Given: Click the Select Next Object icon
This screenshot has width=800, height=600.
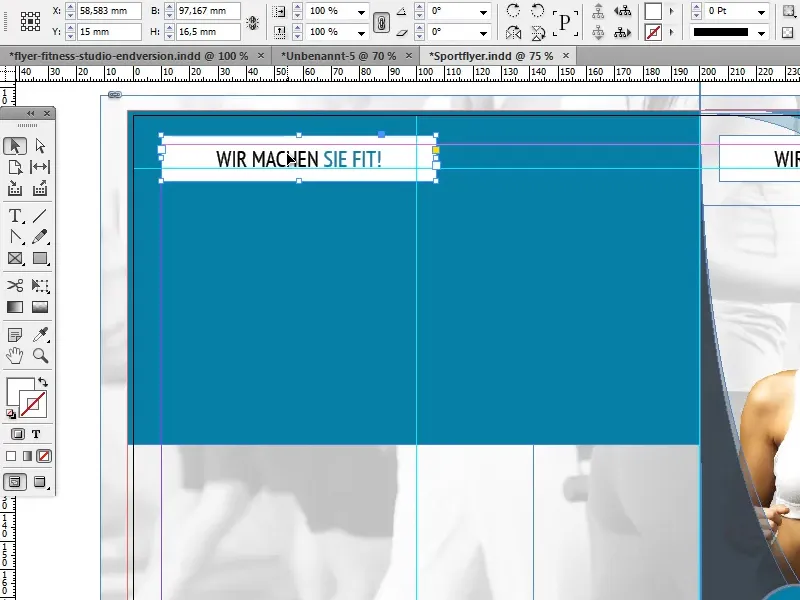Looking at the screenshot, I should pos(622,33).
